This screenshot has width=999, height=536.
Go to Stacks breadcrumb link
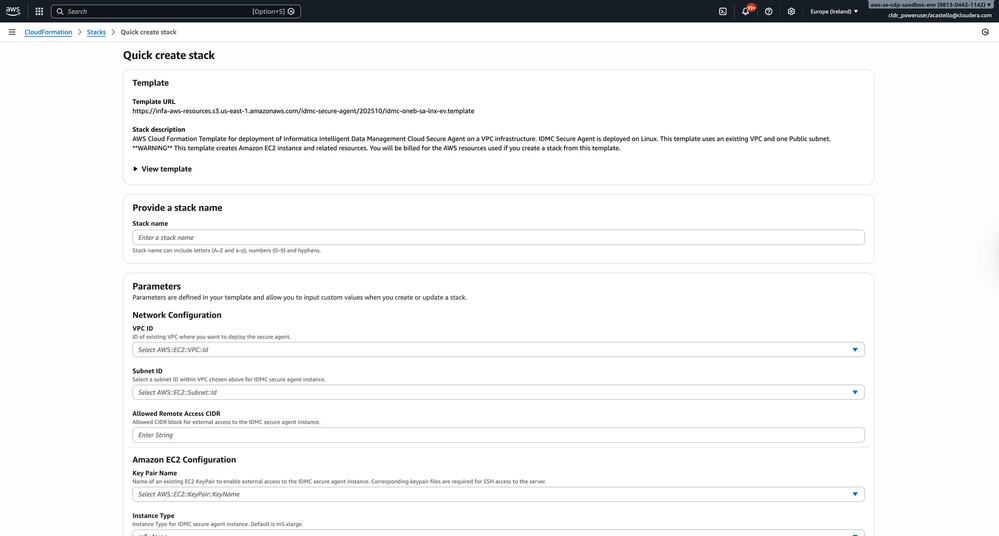[96, 32]
